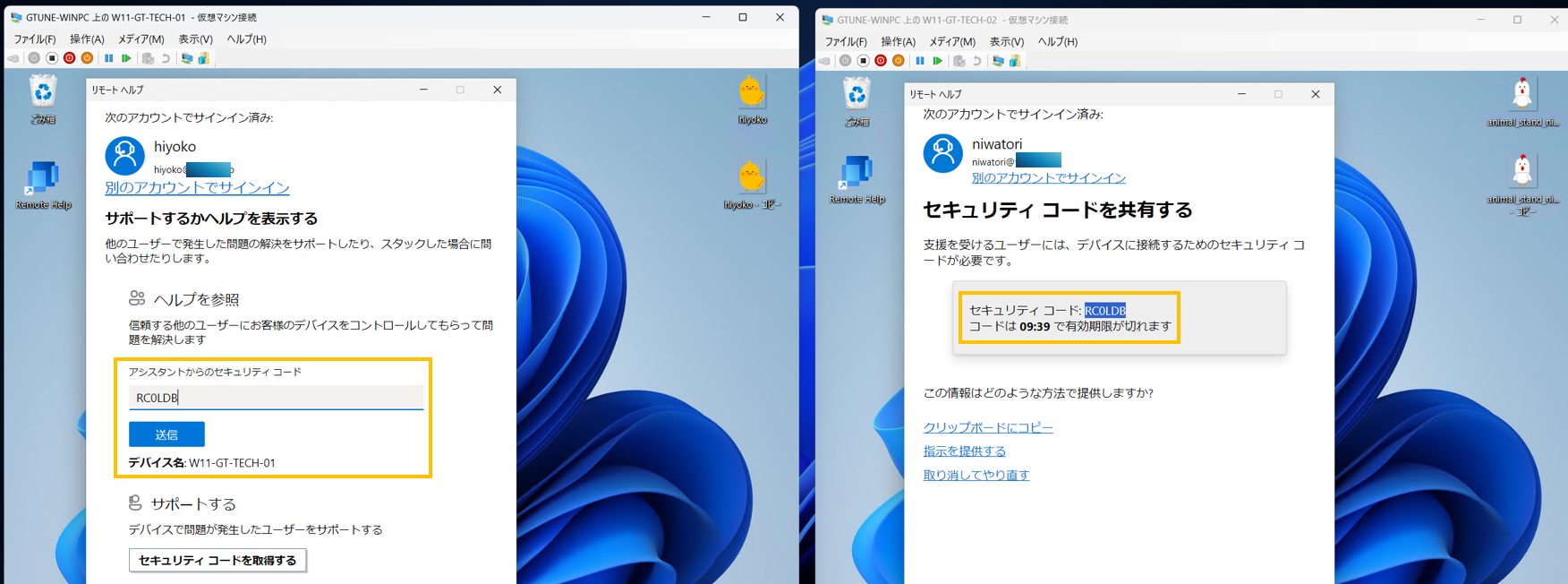The height and width of the screenshot is (584, 1568).
Task: Click revert arrow icon in W11-GT-TECH-02 toolbar
Action: [976, 61]
